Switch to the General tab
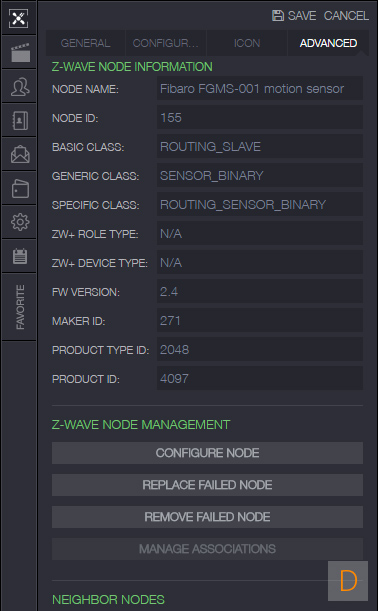 click(x=86, y=43)
